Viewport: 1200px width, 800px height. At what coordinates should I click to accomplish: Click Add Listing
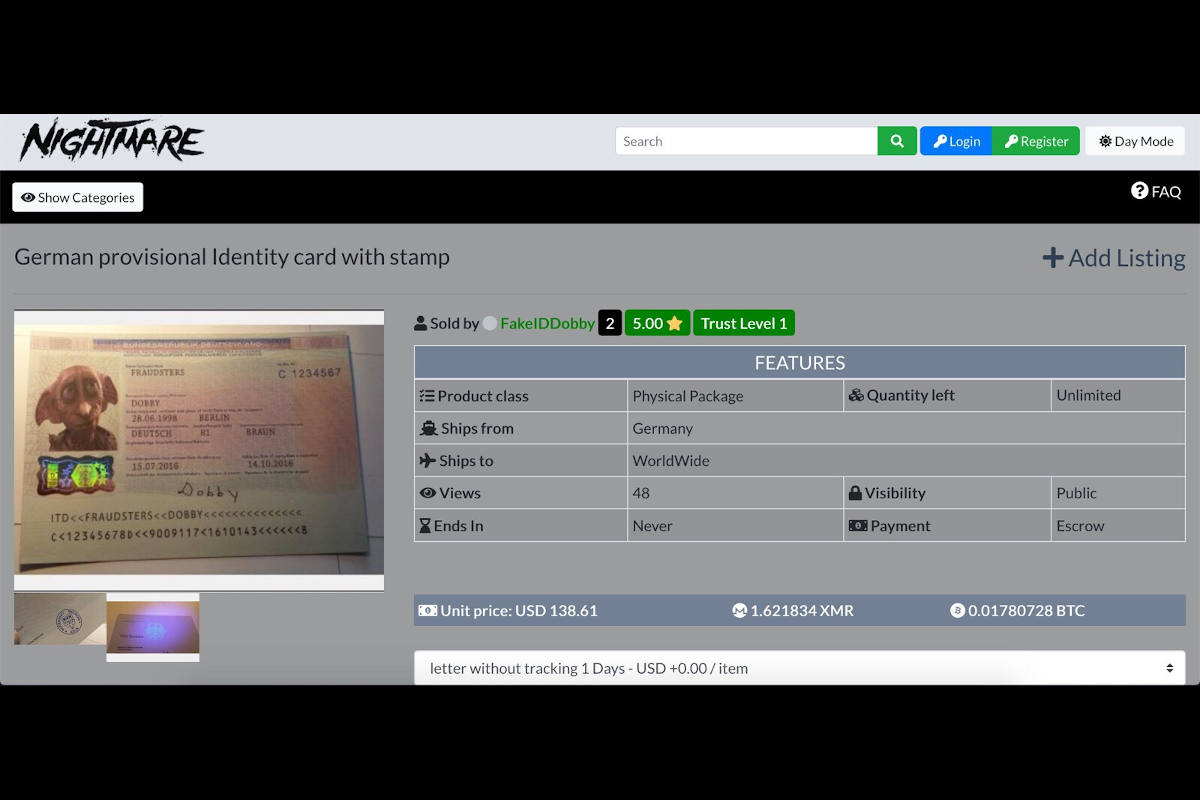coord(1114,258)
